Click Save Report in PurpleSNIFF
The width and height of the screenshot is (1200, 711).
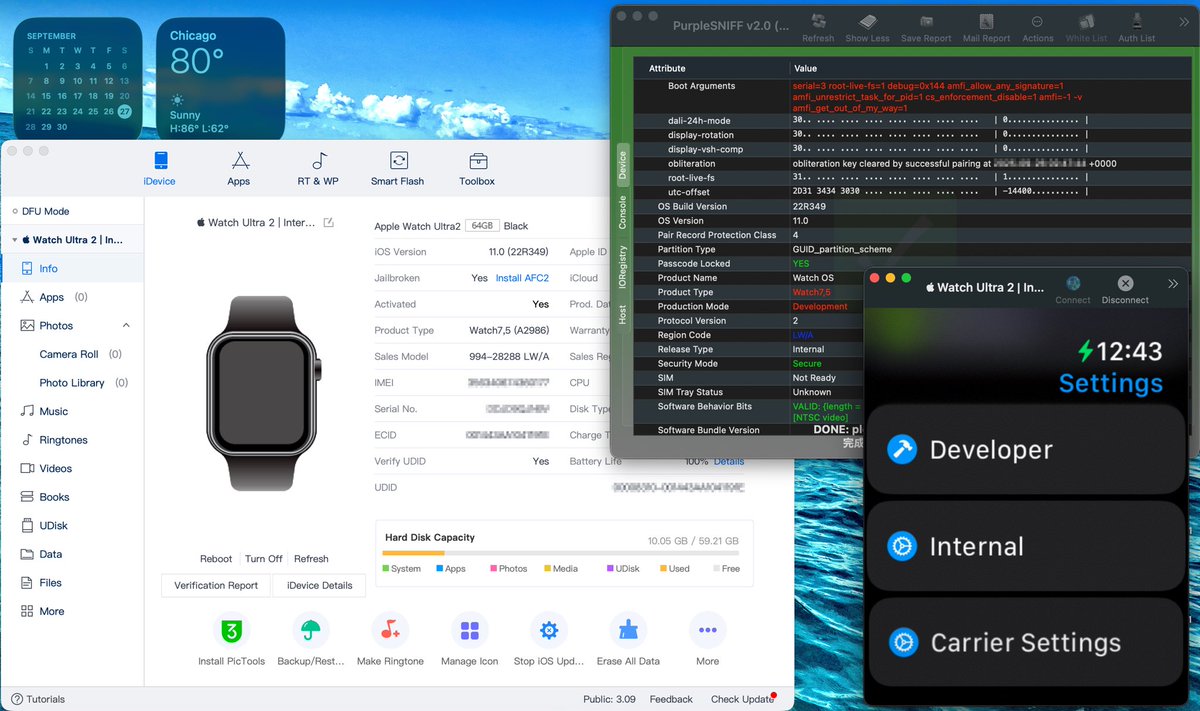(926, 28)
